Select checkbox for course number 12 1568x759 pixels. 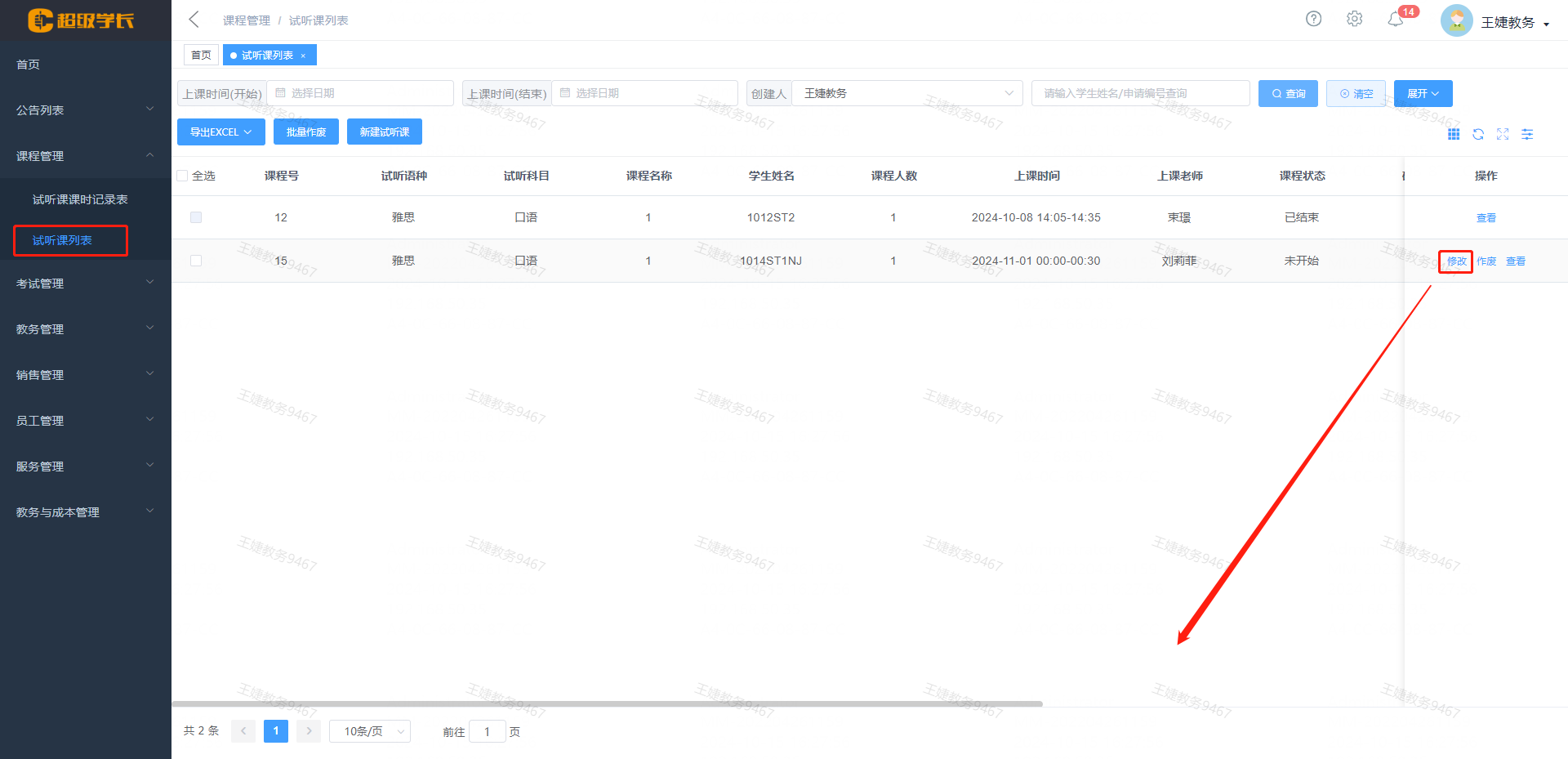[196, 217]
